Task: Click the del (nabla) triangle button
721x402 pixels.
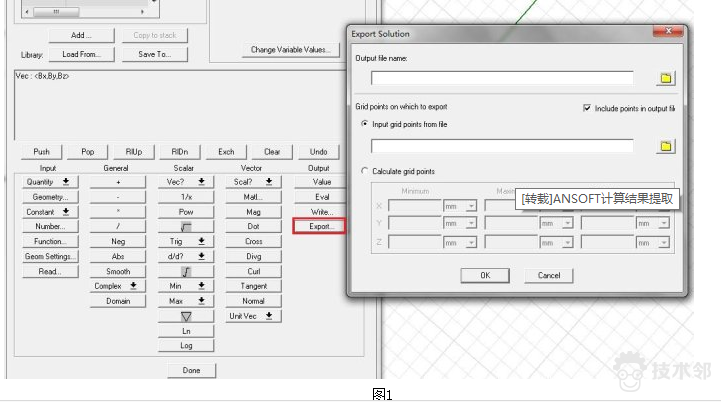Action: click(x=186, y=316)
